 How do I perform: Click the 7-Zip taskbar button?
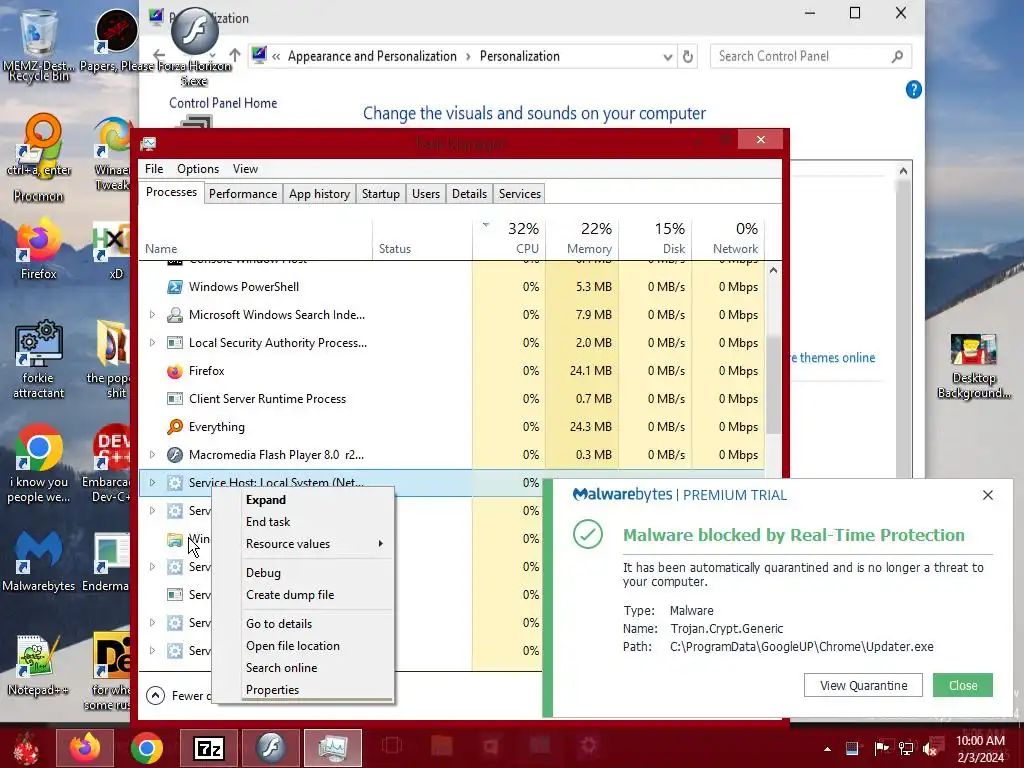[209, 748]
